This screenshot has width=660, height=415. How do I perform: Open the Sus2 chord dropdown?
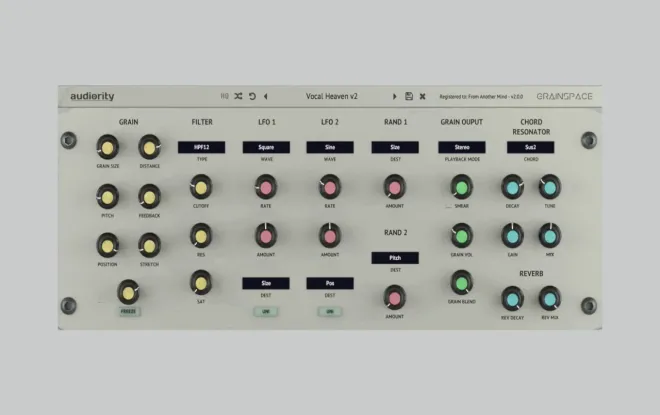point(530,147)
